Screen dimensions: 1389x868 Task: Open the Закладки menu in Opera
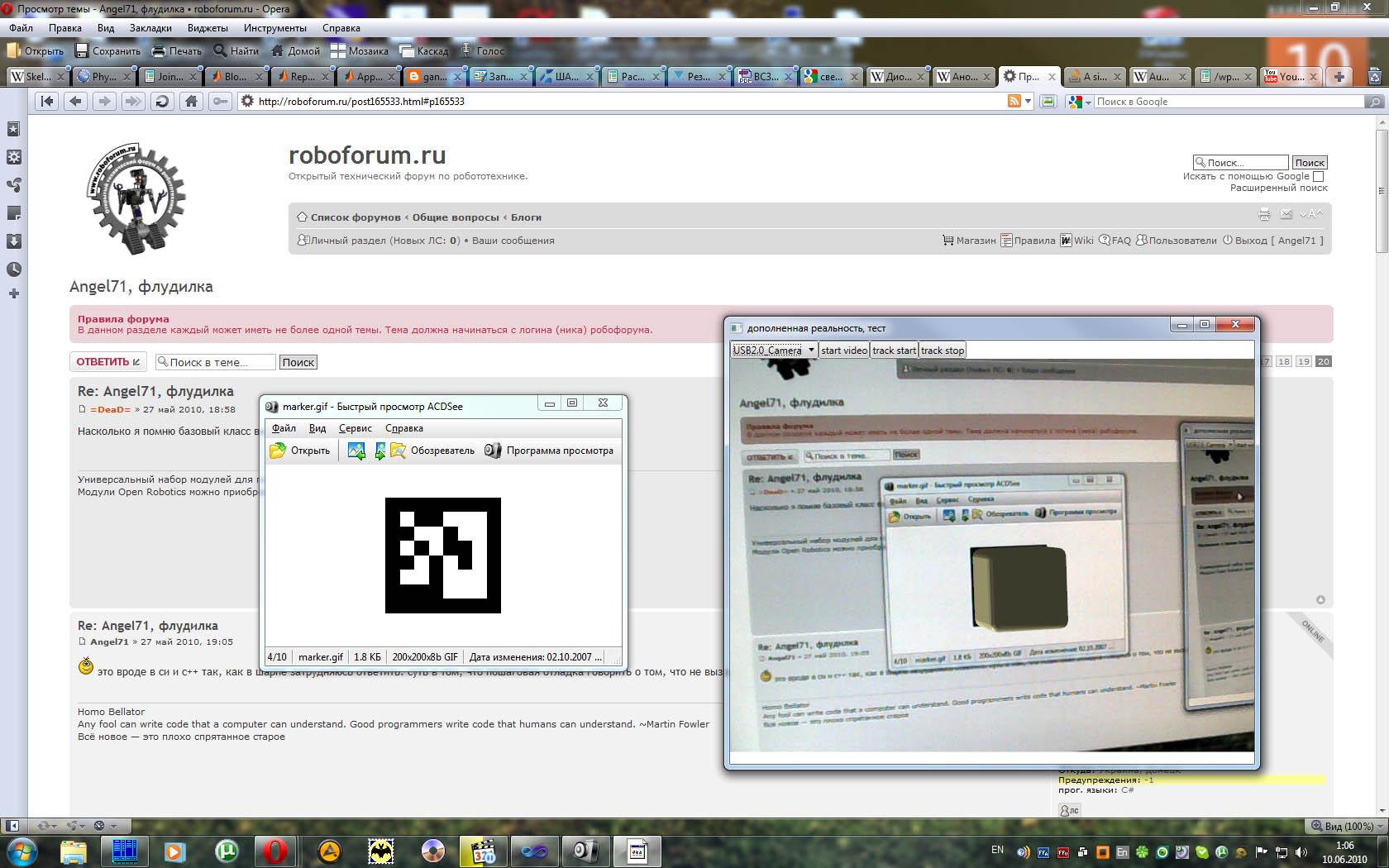coord(150,28)
